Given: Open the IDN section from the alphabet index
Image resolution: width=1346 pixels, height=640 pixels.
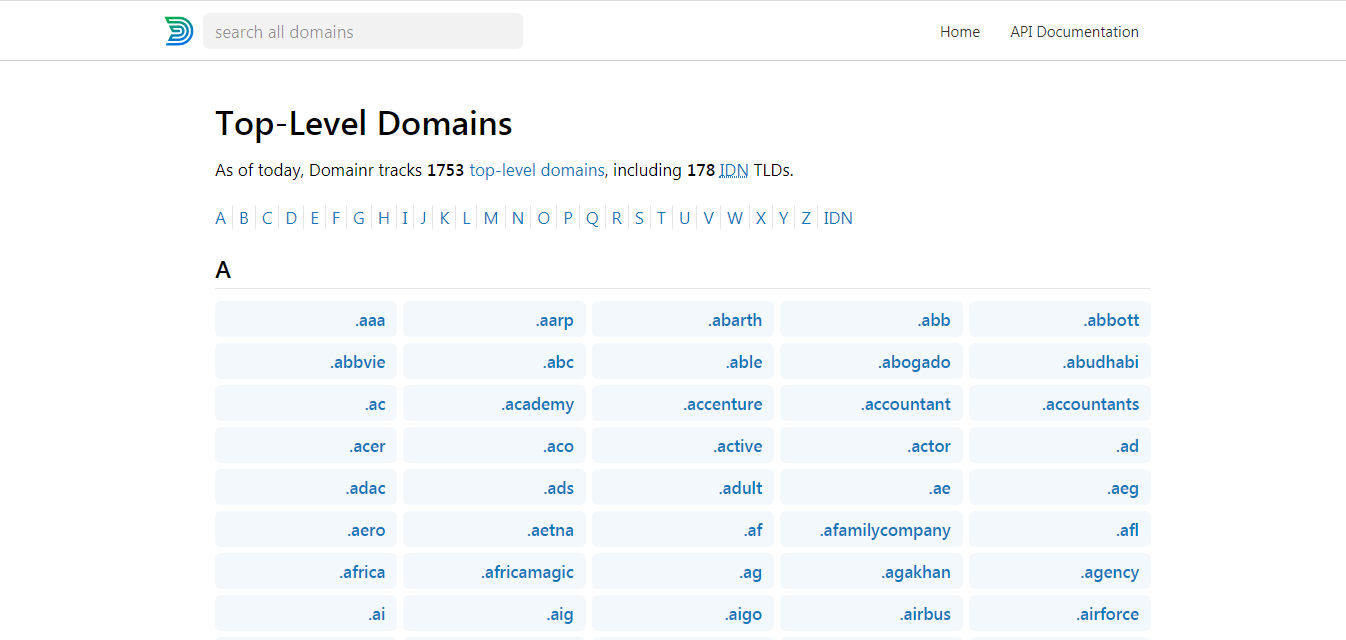Looking at the screenshot, I should click(838, 217).
